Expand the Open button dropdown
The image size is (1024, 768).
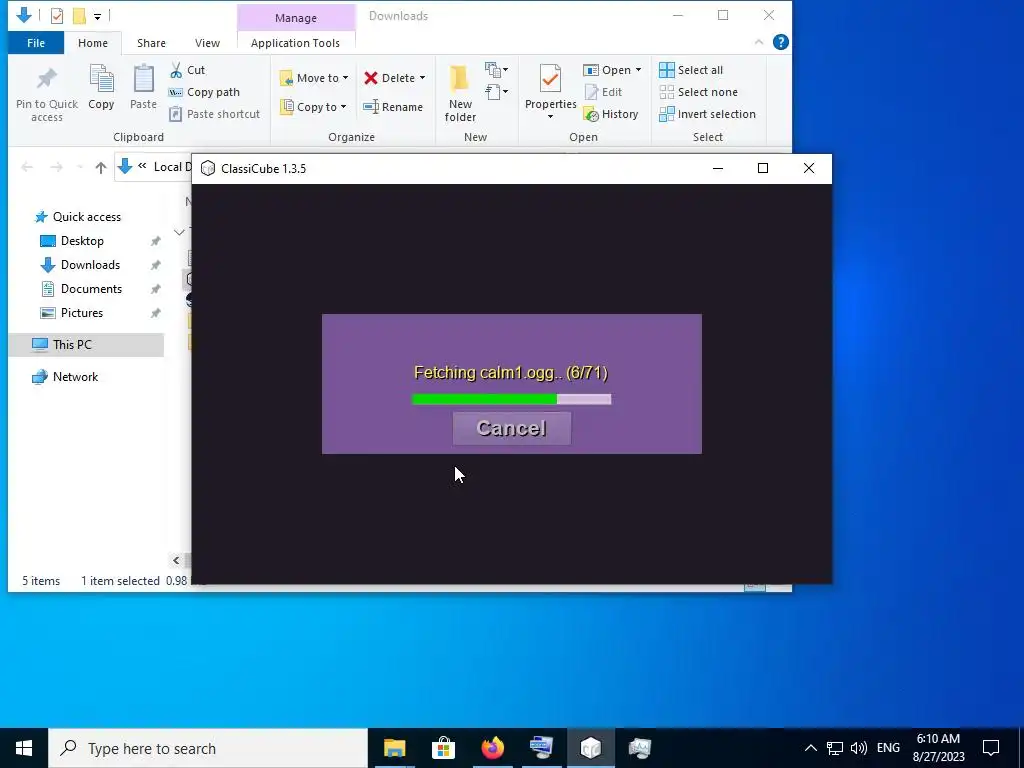pyautogui.click(x=638, y=70)
